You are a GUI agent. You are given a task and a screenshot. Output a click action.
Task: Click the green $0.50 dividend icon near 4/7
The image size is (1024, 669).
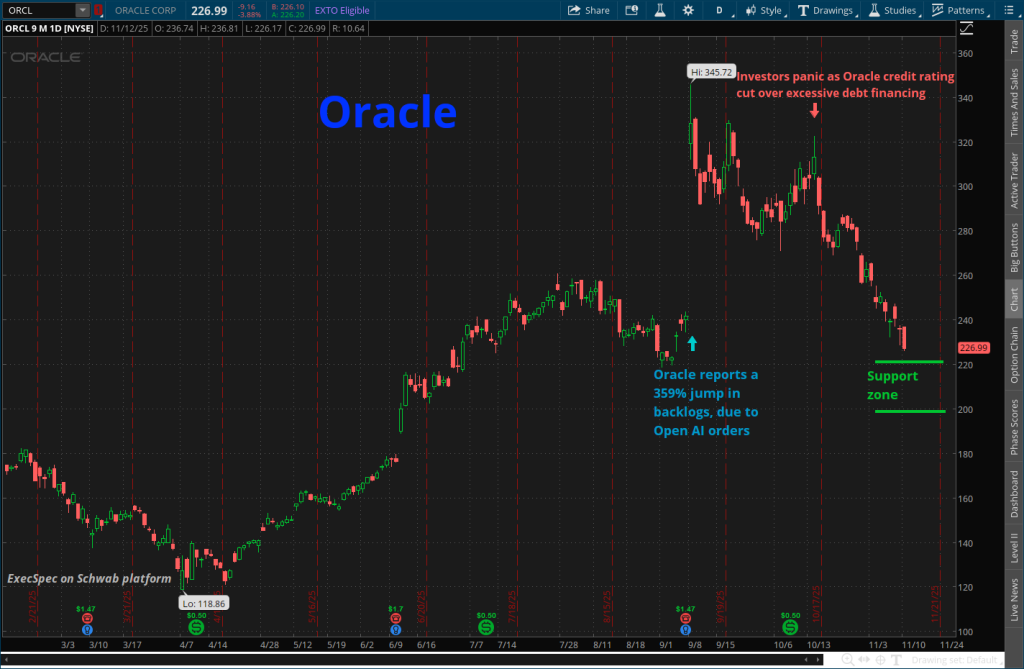click(x=196, y=627)
